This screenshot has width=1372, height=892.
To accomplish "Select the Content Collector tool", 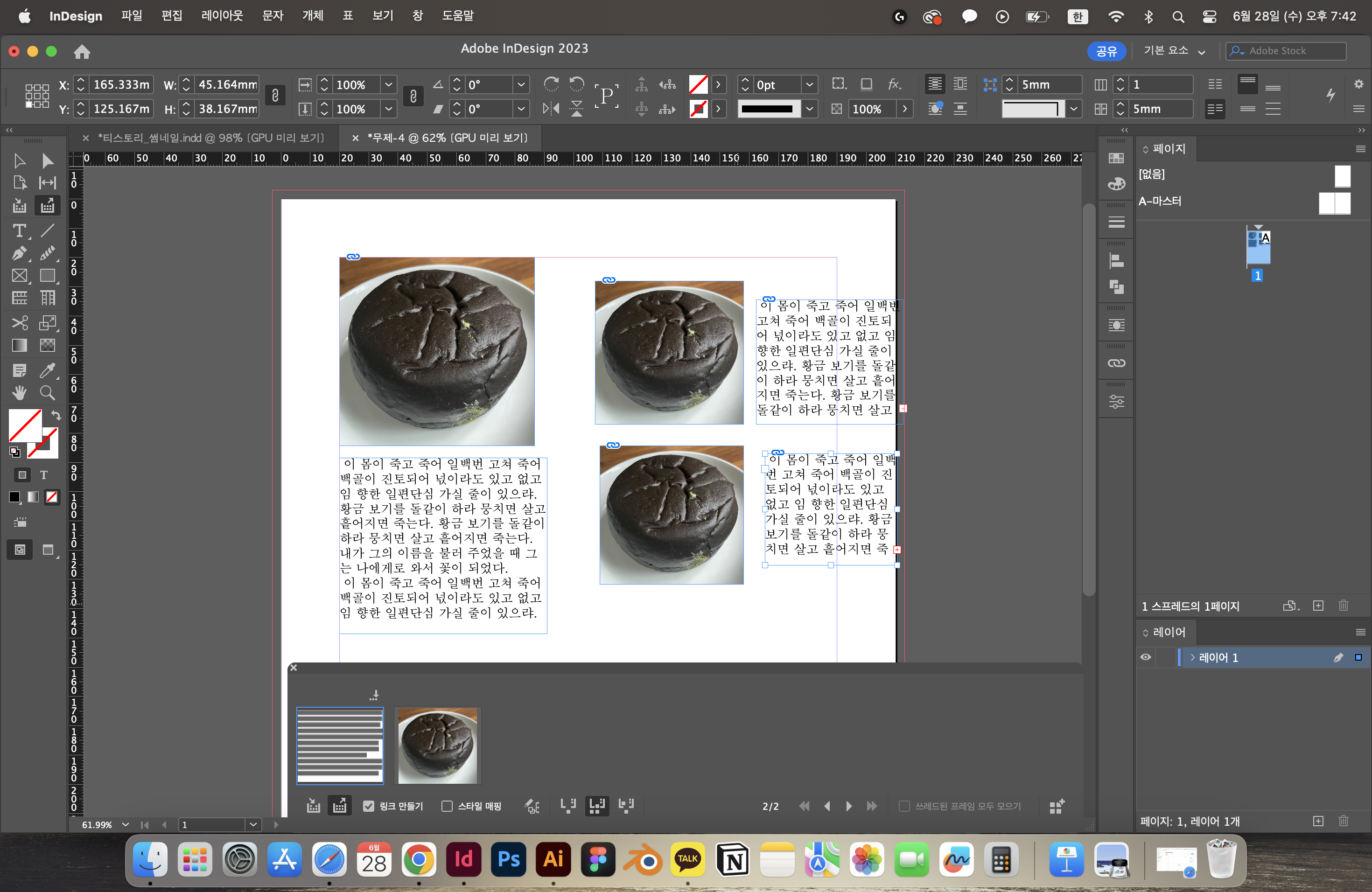I will tap(20, 206).
